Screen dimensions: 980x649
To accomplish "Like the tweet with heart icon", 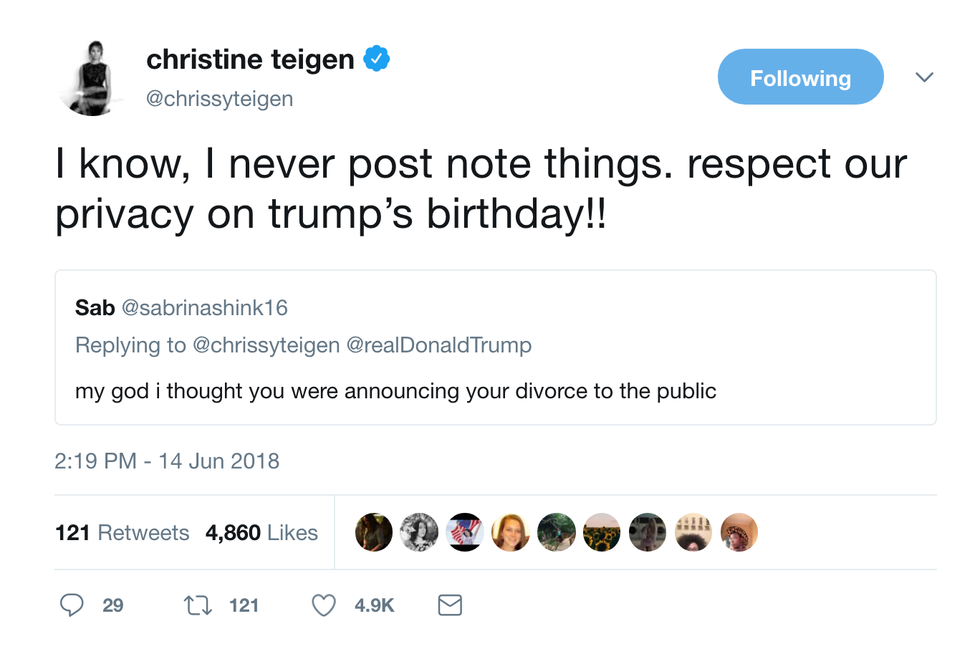I will click(323, 605).
